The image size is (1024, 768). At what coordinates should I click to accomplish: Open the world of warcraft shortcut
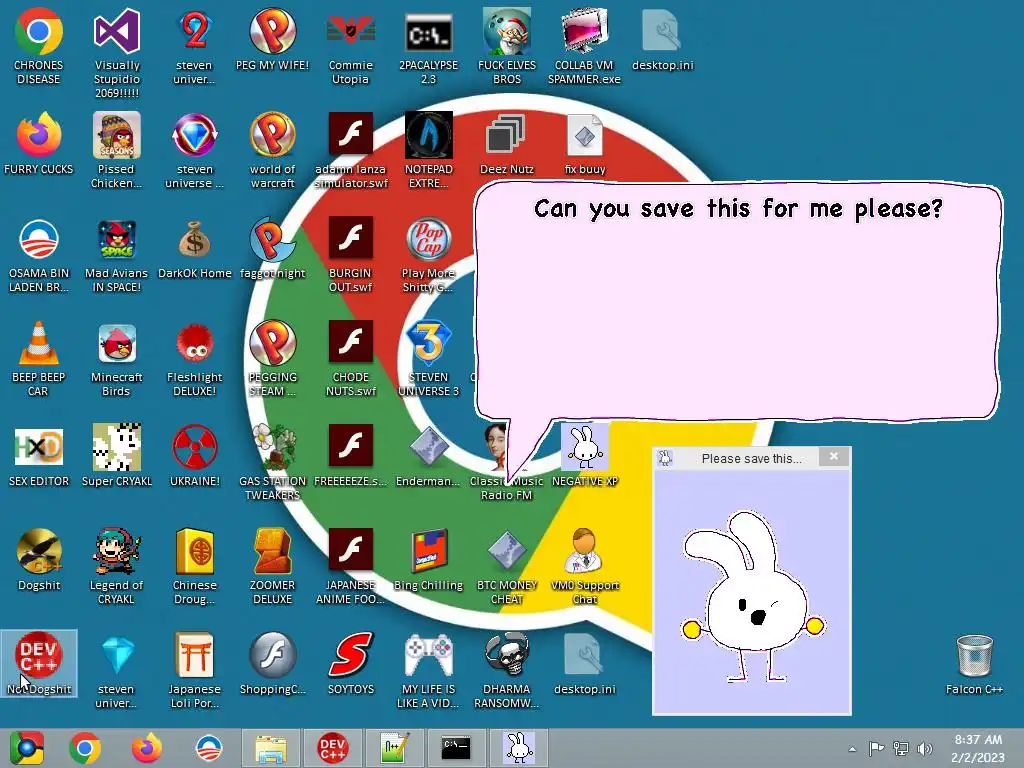pyautogui.click(x=272, y=135)
